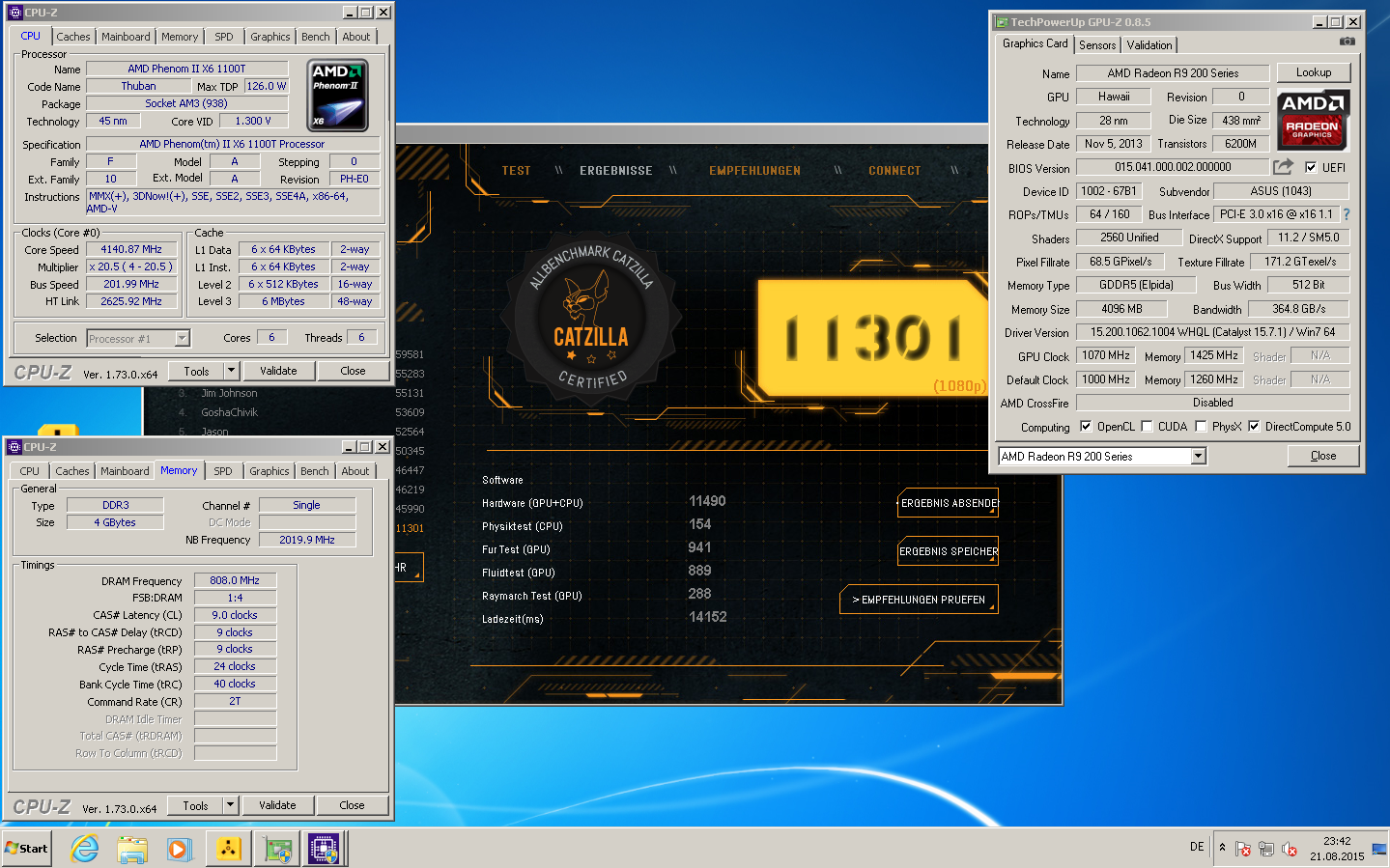Open SPD tab in lower CPU-Z window
1390x868 pixels.
[223, 471]
